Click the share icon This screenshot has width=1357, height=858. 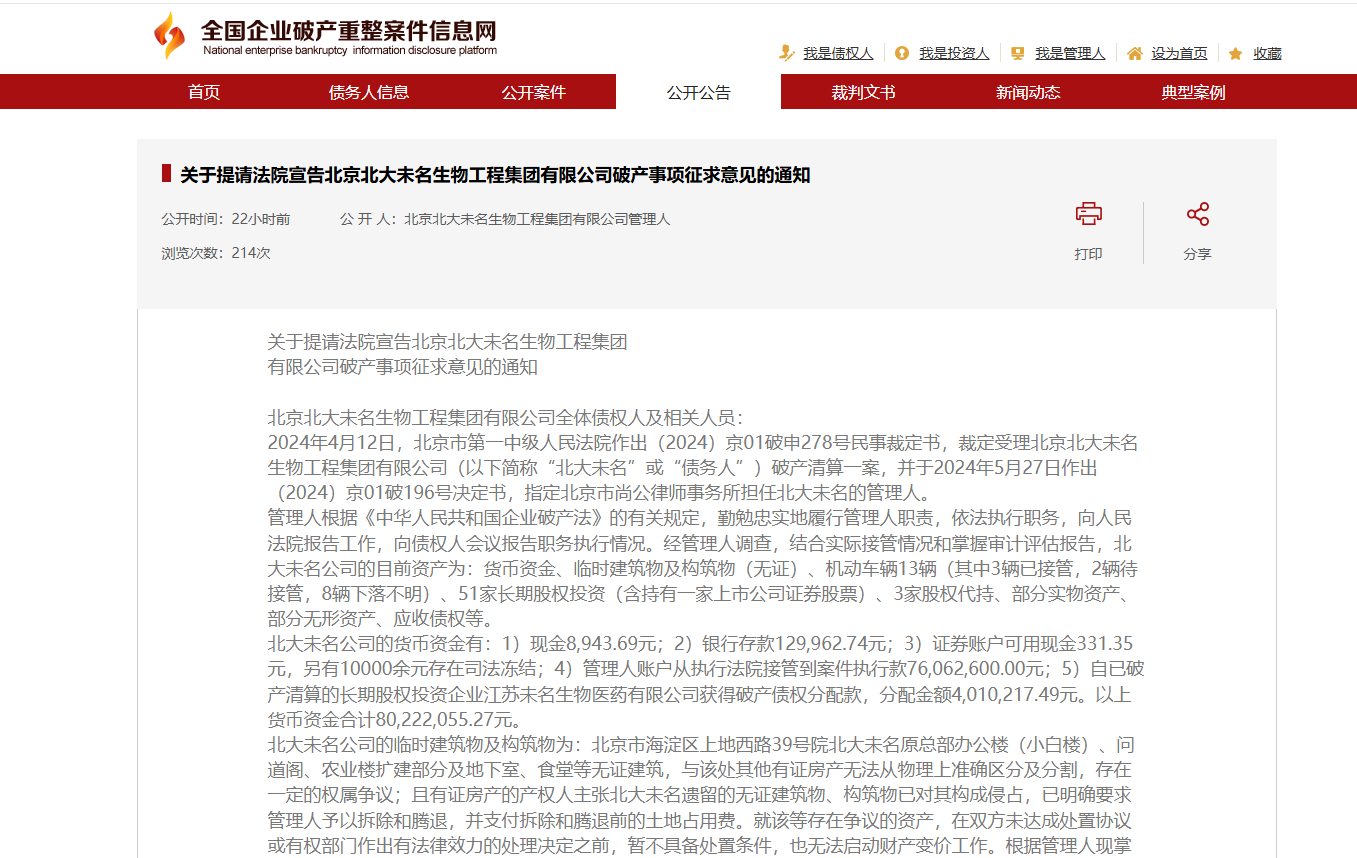1197,214
